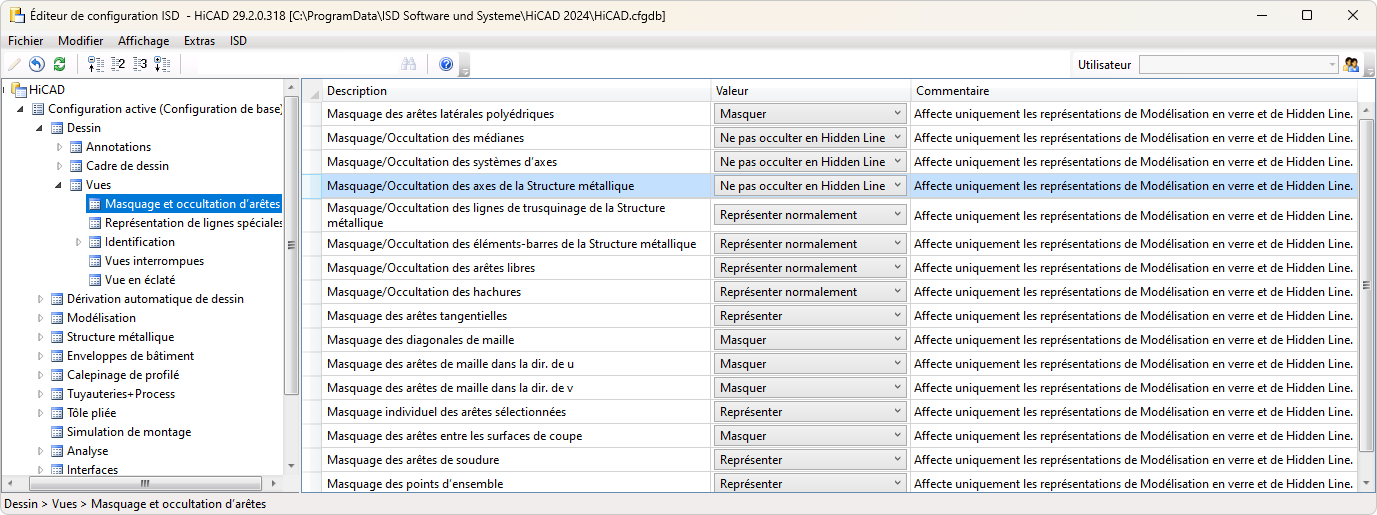
Task: Open the Fichier menu
Action: pos(25,41)
